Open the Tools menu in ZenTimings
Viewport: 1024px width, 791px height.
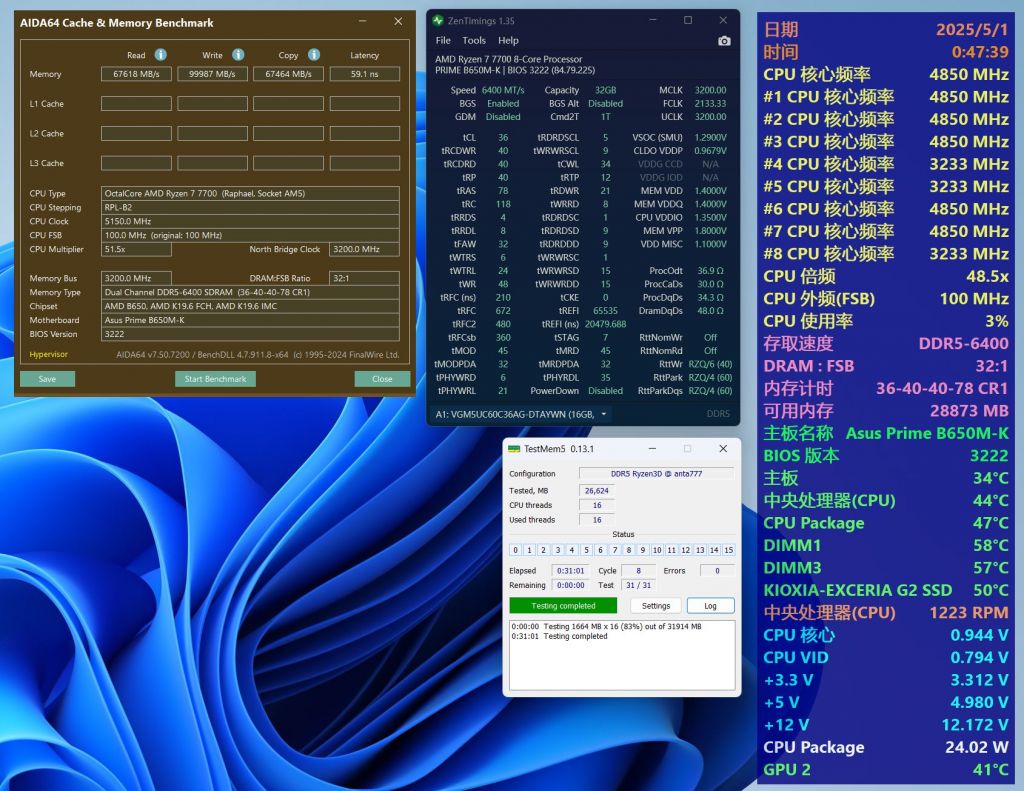click(474, 41)
